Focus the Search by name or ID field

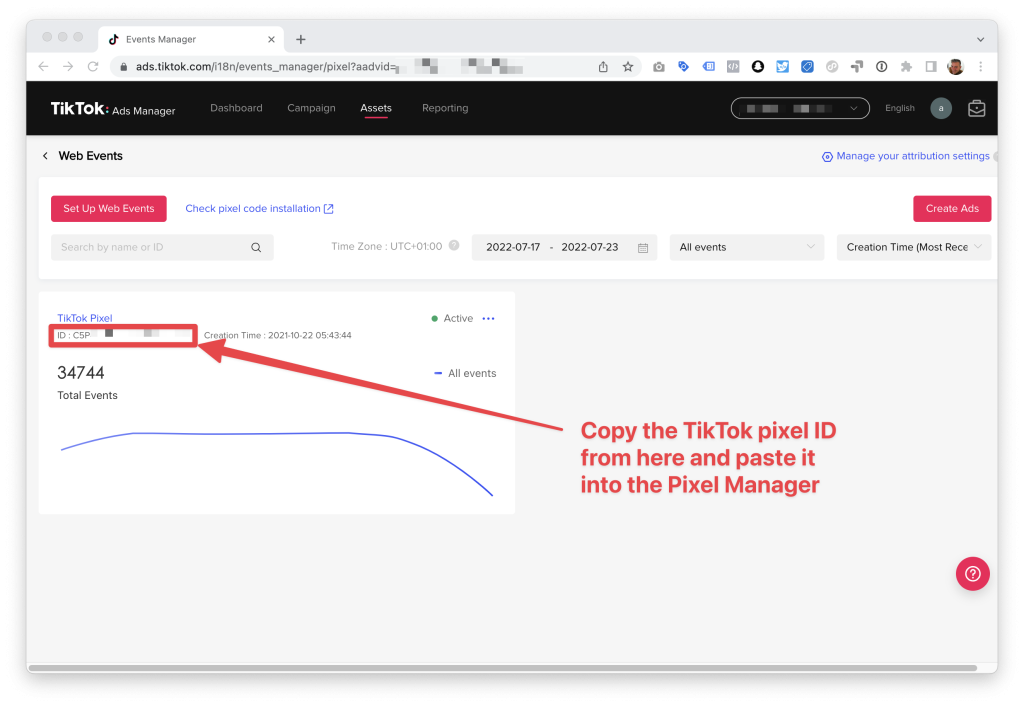pyautogui.click(x=162, y=247)
